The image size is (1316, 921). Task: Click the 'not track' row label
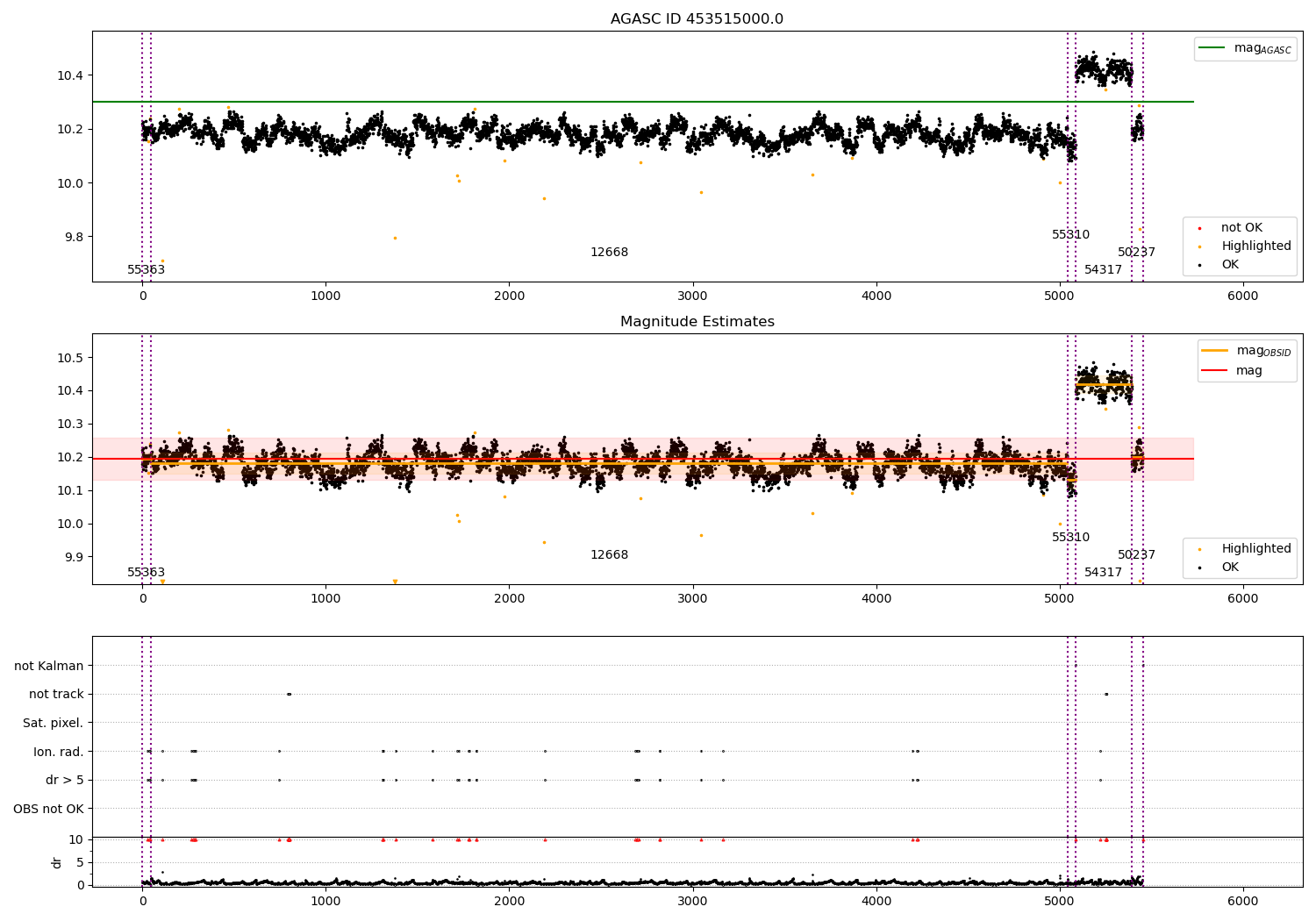[56, 695]
